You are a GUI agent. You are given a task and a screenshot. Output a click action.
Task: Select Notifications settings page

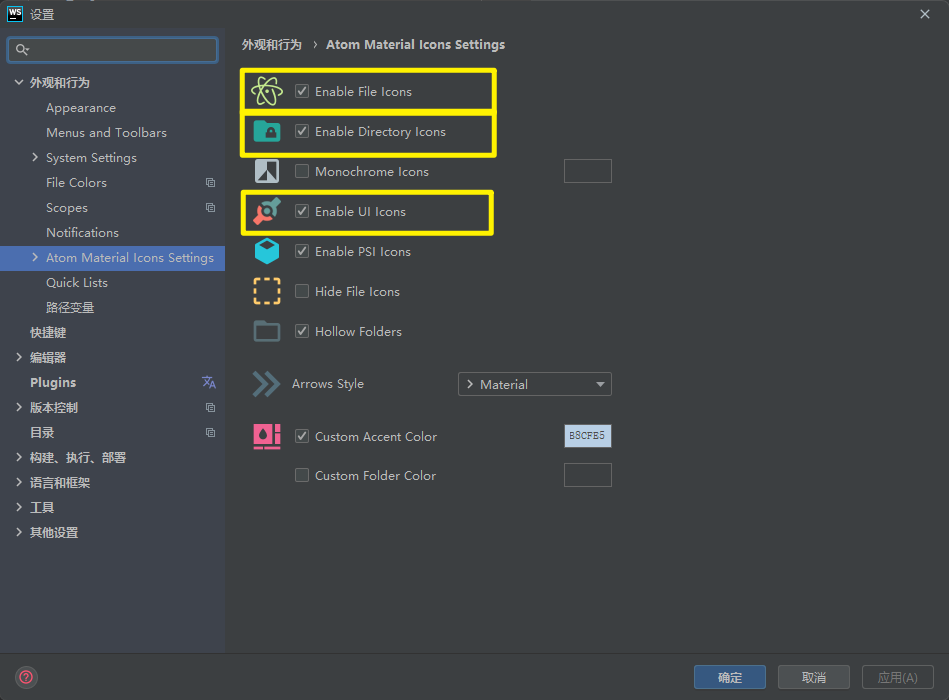(x=82, y=232)
